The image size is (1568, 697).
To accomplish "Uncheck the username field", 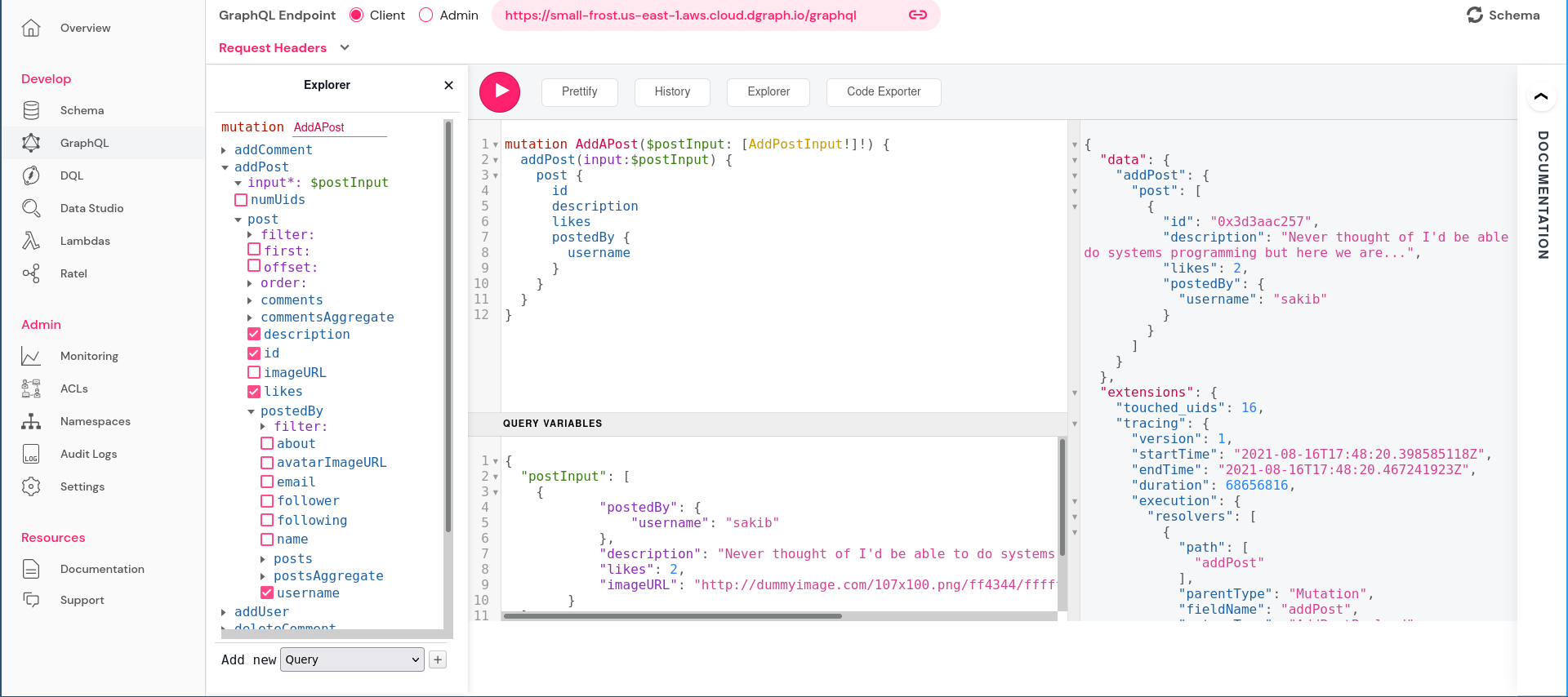I will click(267, 593).
